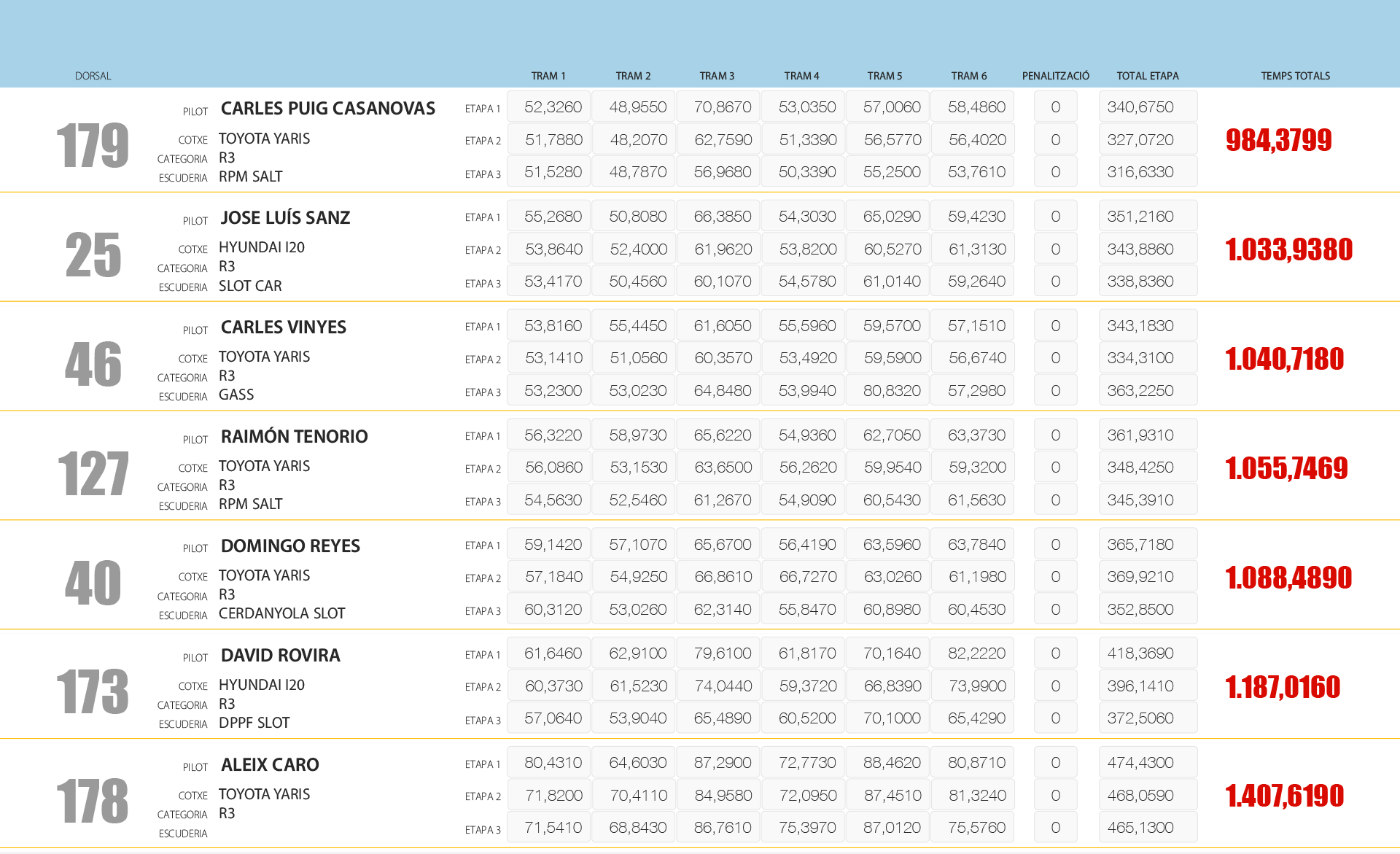The height and width of the screenshot is (854, 1400).
Task: Click pilot name Carles Vinyes
Action: 283,327
